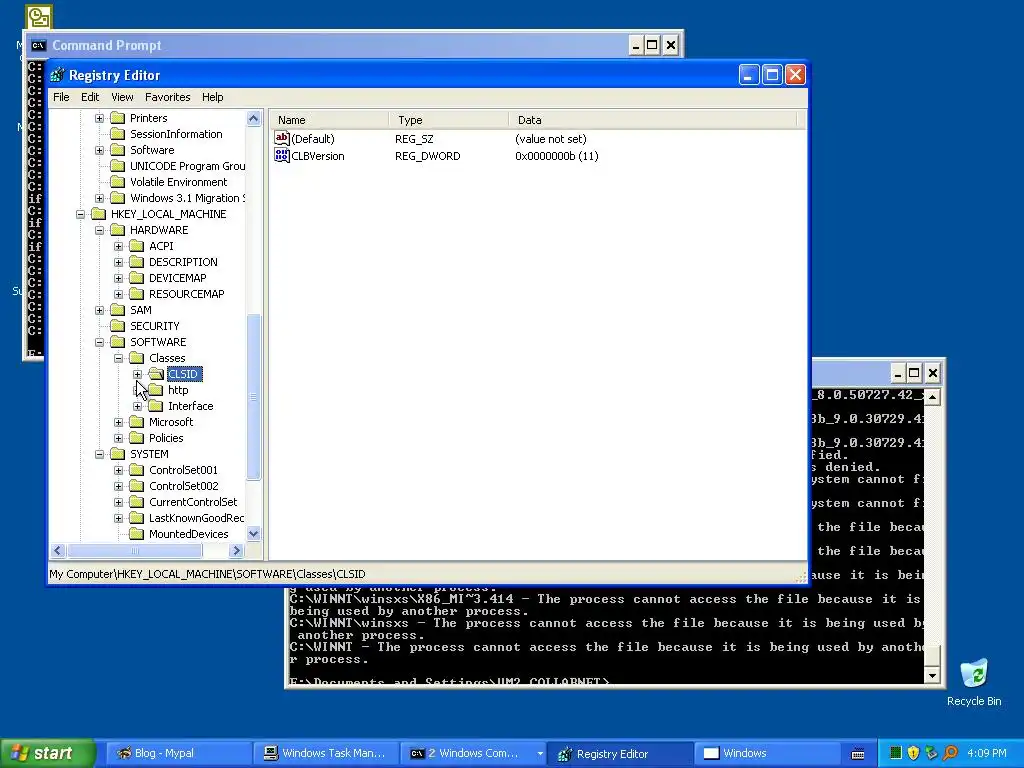1024x768 pixels.
Task: Select the (Default) string value icon
Action: tap(281, 138)
